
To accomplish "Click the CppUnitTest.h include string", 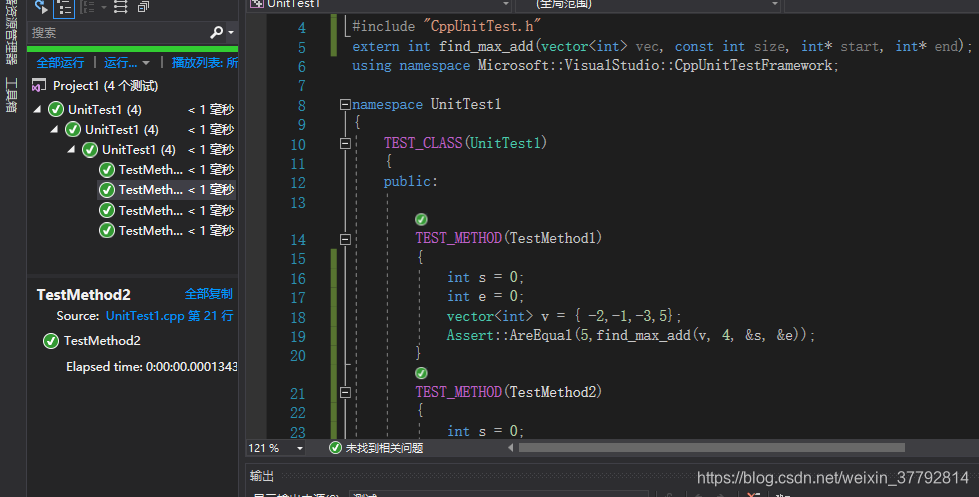I will pyautogui.click(x=481, y=26).
